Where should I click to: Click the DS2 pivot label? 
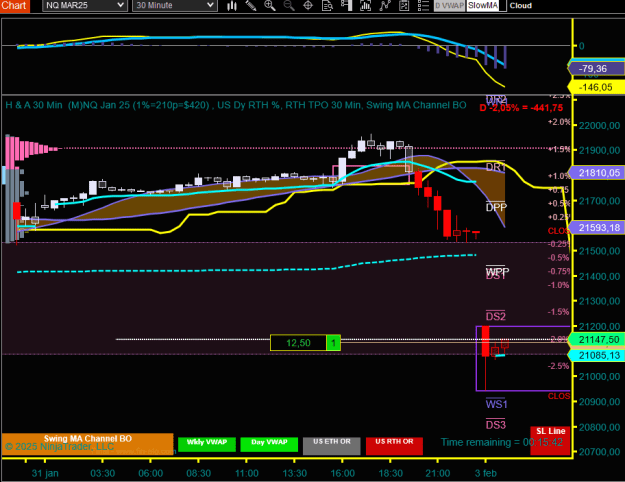pyautogui.click(x=495, y=316)
